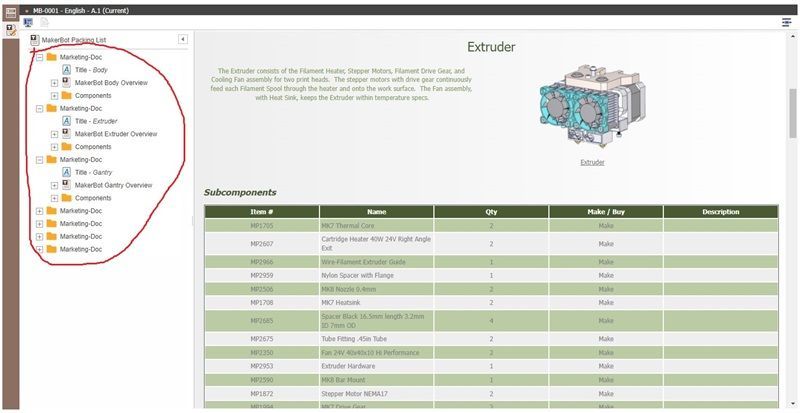
Task: Click the blank document icon in the toolbar
Action: tap(44, 22)
